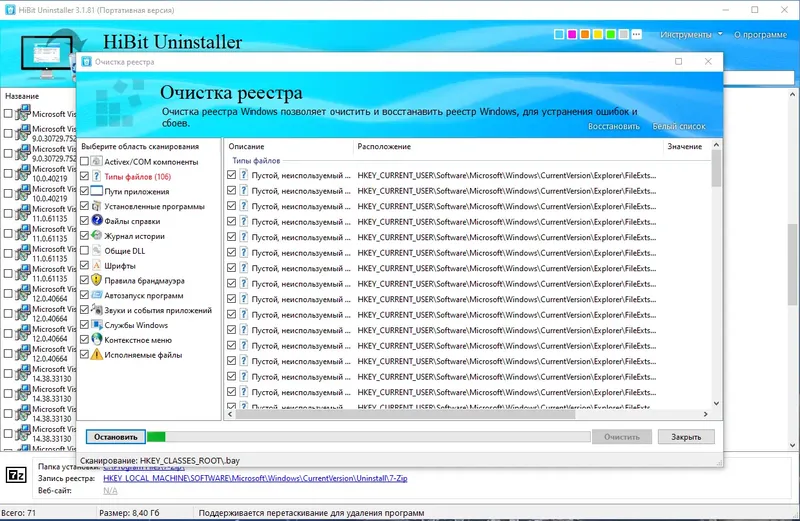
Task: Open the Белый список link
Action: (679, 126)
